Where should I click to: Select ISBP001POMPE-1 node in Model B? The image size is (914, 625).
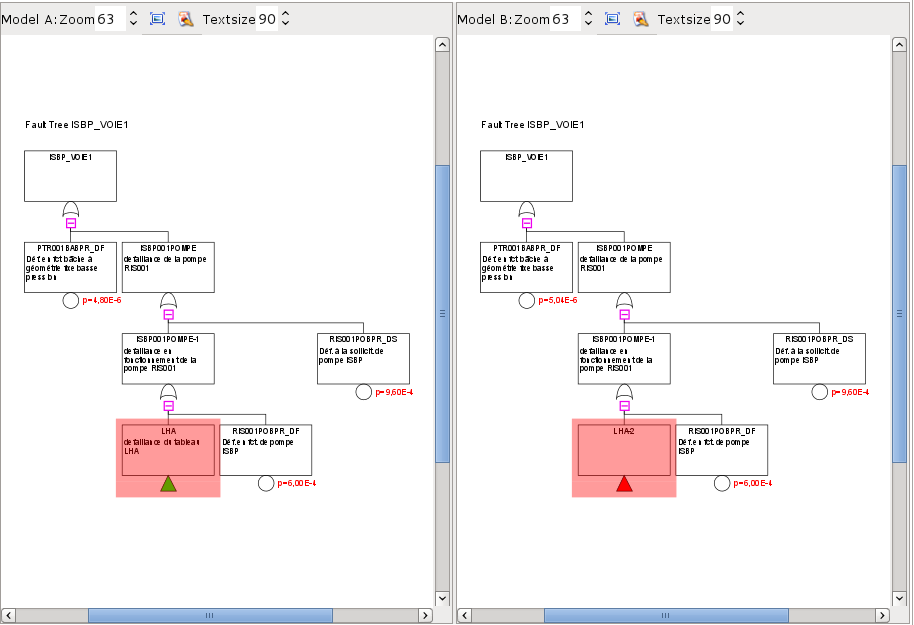point(624,359)
